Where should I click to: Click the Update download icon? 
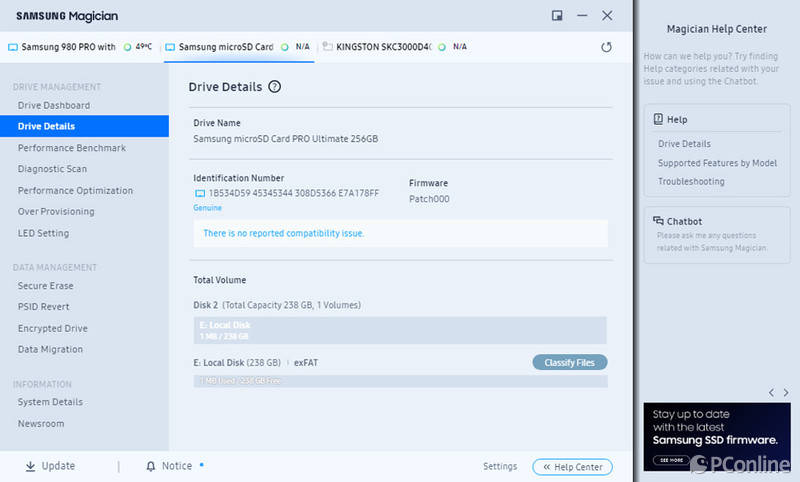click(31, 466)
